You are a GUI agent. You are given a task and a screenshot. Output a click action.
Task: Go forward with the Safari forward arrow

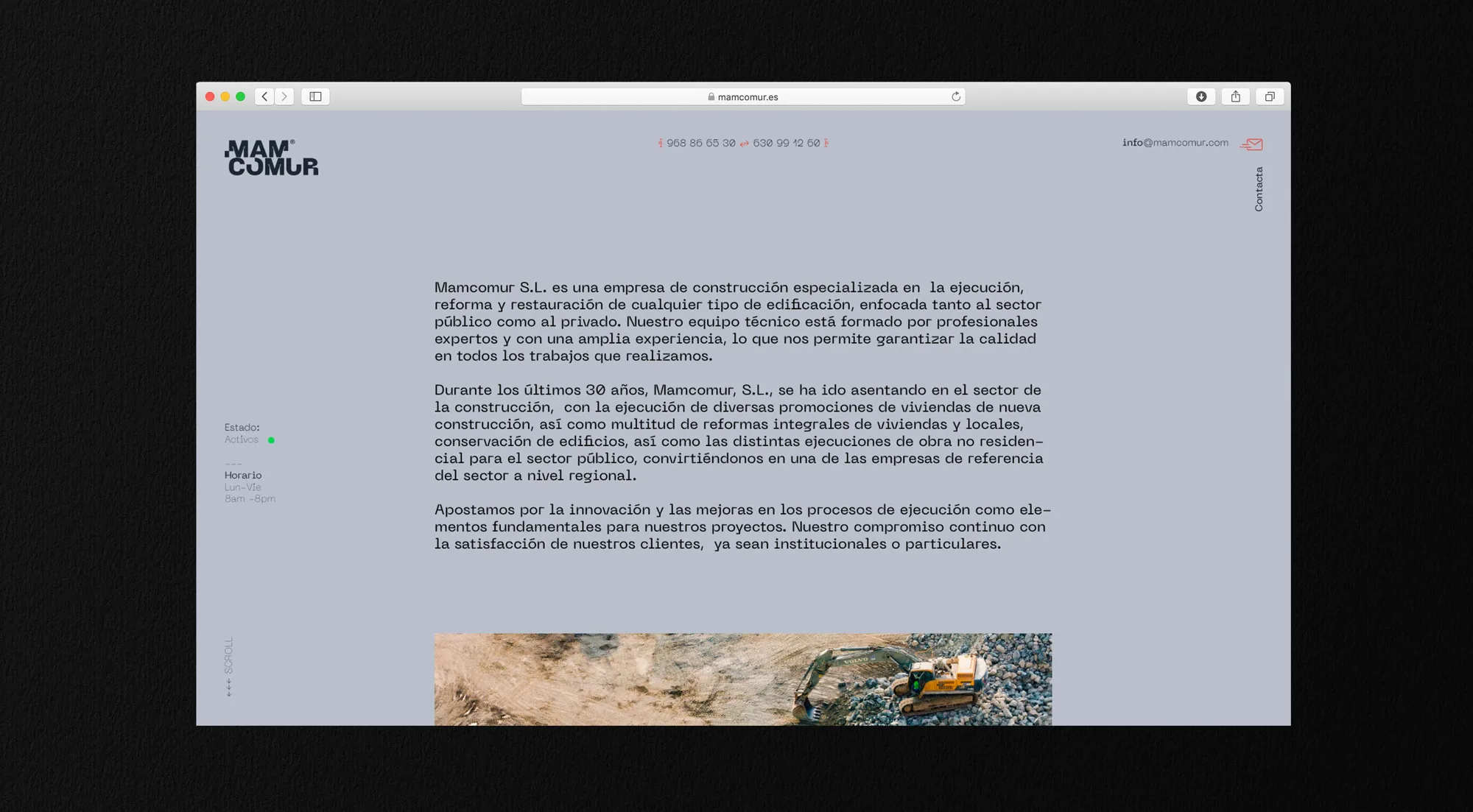click(x=284, y=96)
